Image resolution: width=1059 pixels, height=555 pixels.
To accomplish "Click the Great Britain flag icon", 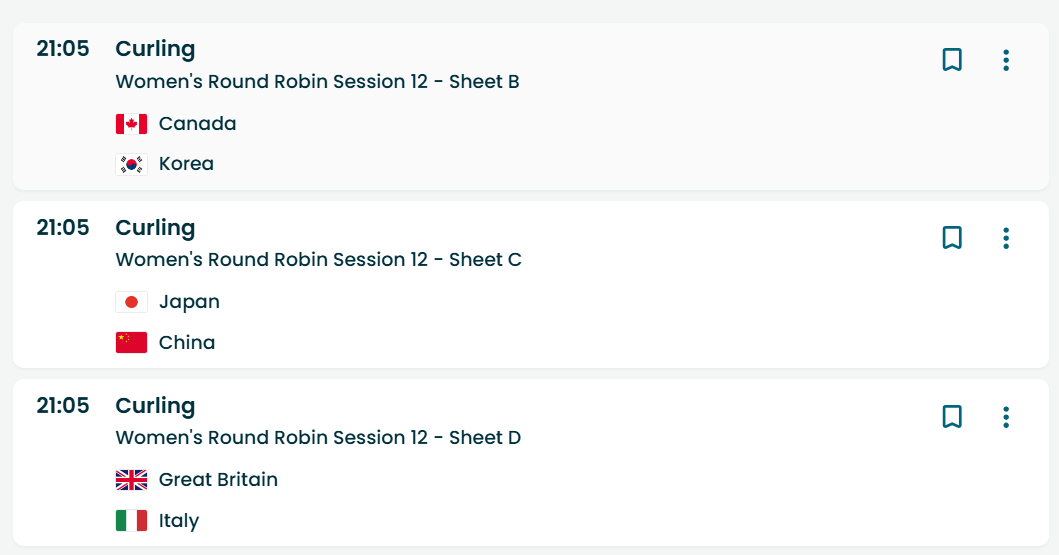I will coord(131,480).
